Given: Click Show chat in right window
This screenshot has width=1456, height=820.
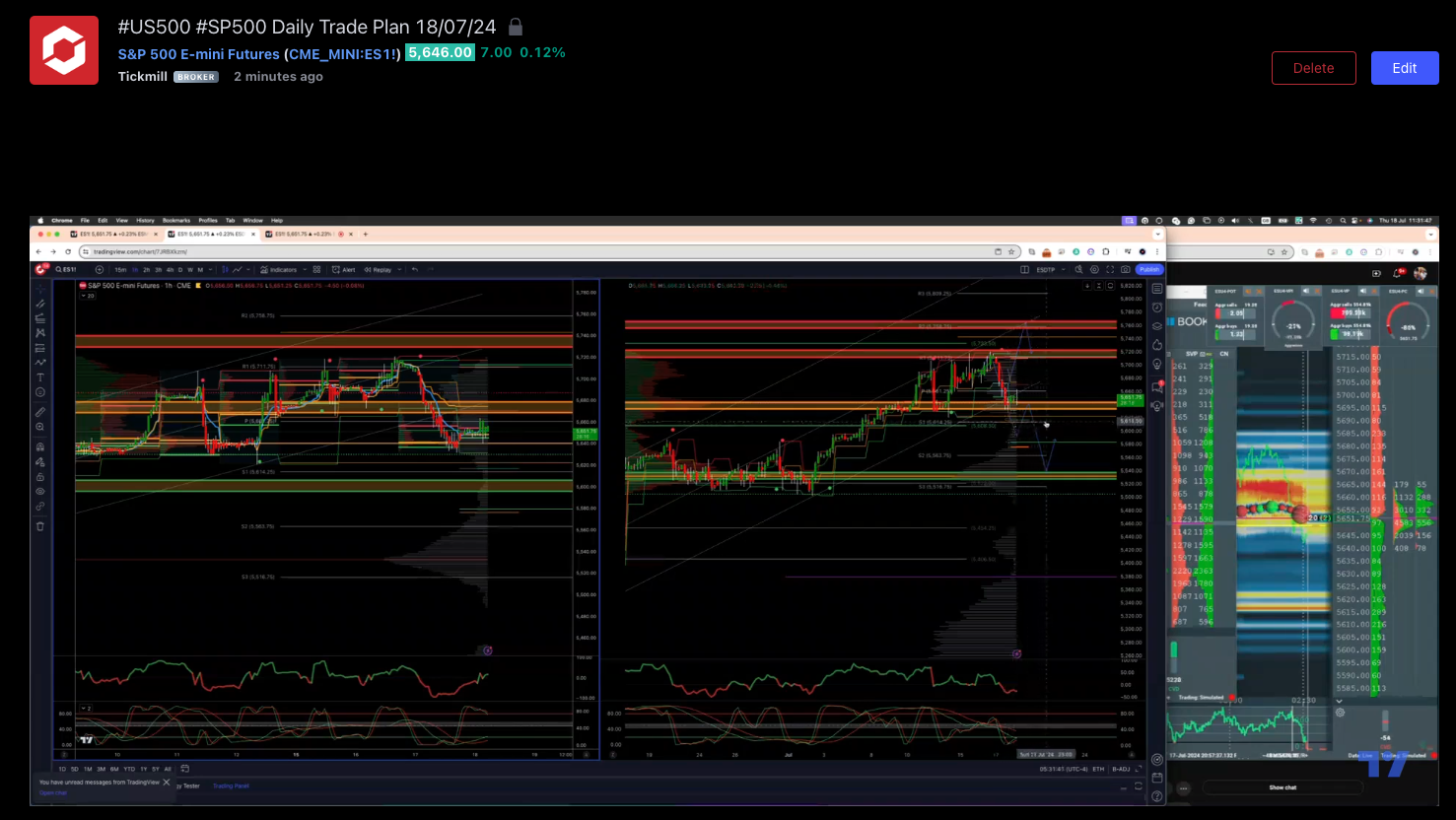Looking at the screenshot, I should 1283,787.
